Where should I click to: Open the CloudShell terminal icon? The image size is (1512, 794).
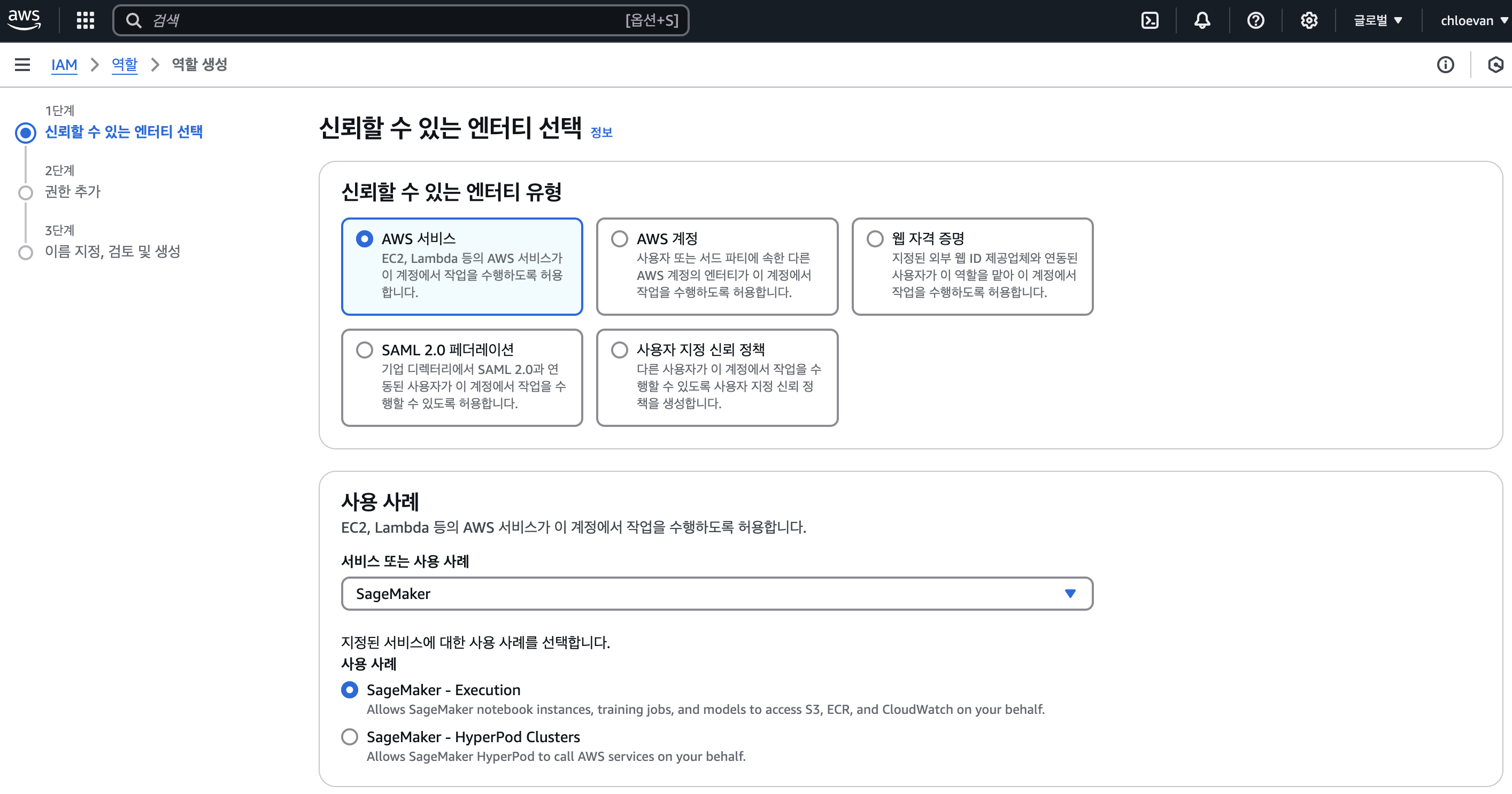[1150, 20]
